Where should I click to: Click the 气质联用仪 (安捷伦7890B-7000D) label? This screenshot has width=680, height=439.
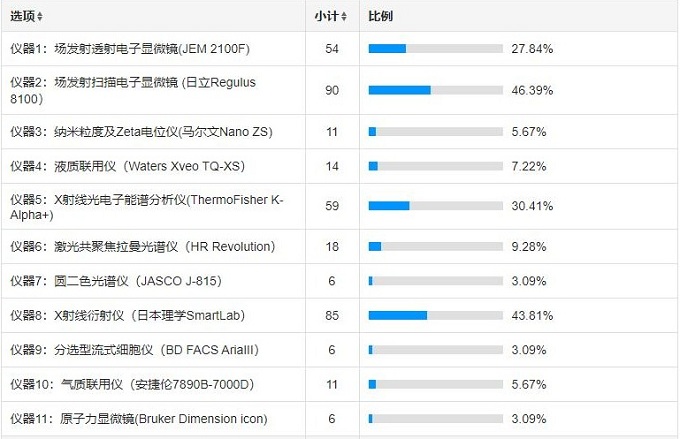coord(131,384)
